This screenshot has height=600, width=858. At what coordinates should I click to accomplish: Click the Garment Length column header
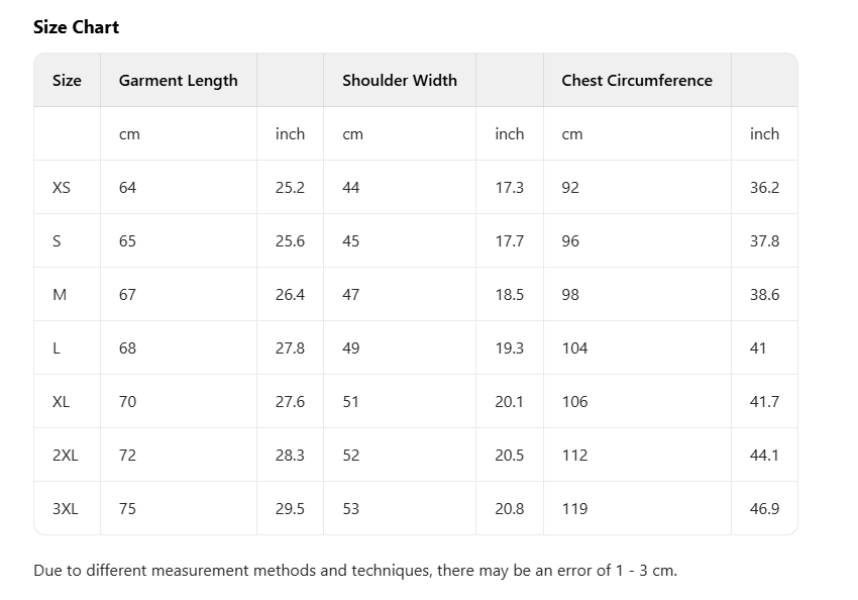click(x=178, y=80)
